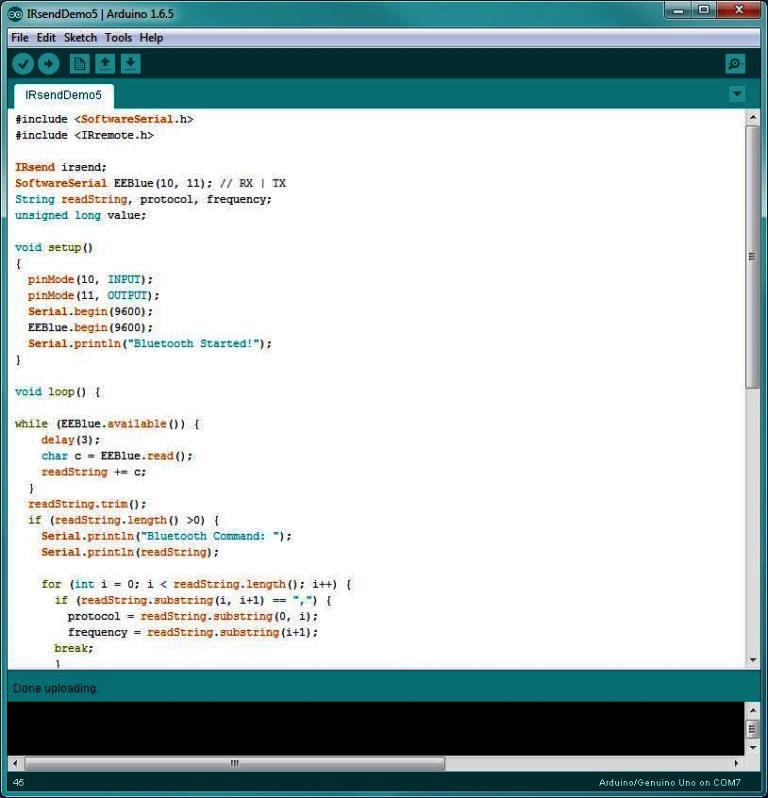
Task: Click 'protocol = readString.substring(0, i);' line
Action: pos(193,616)
